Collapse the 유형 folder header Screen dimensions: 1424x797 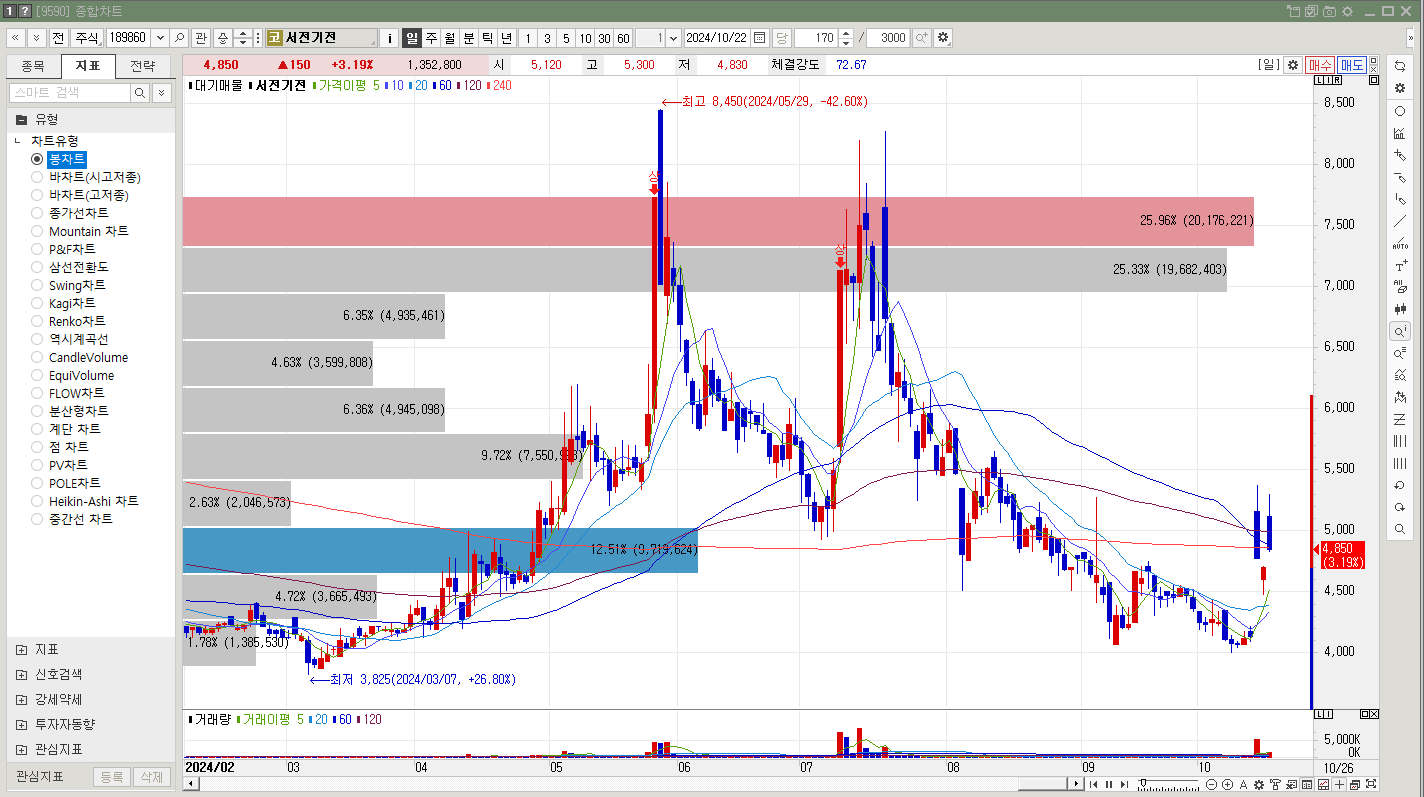click(x=90, y=118)
